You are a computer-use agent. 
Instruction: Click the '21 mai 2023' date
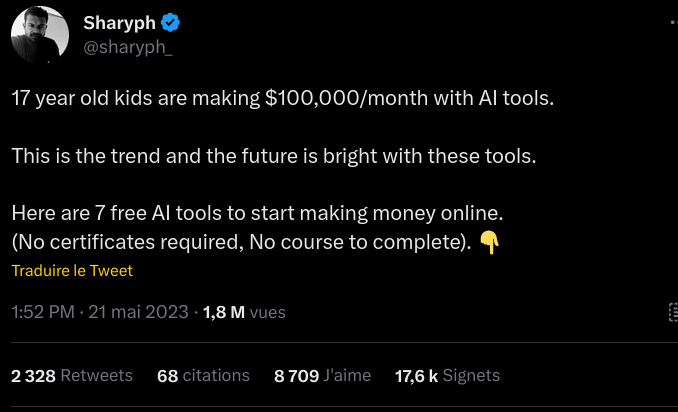pyautogui.click(x=137, y=312)
